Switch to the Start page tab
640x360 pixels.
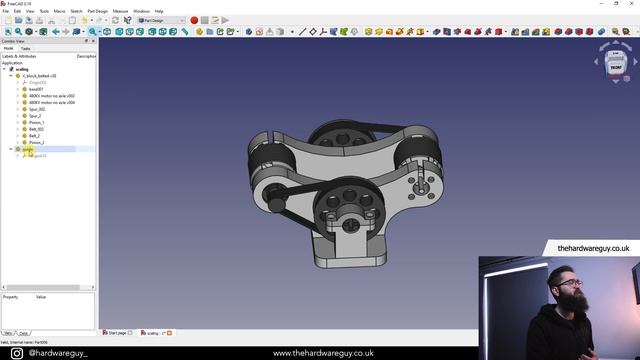pos(118,333)
